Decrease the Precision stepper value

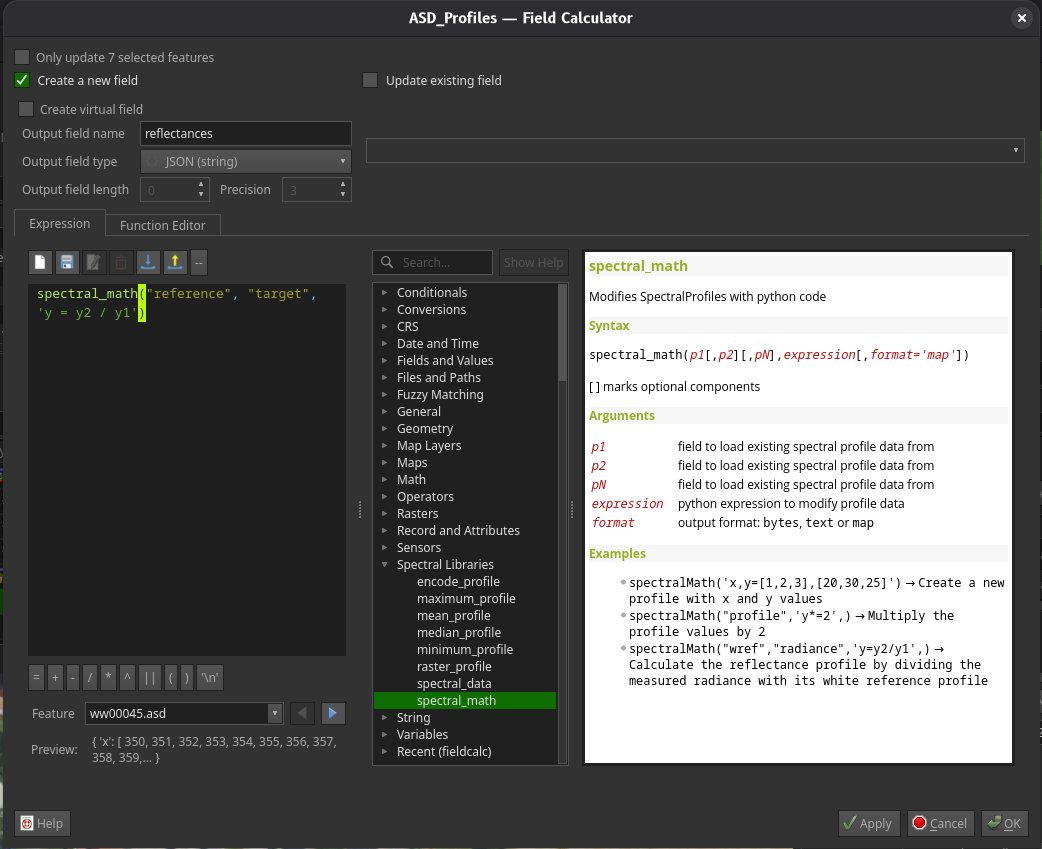(343, 194)
